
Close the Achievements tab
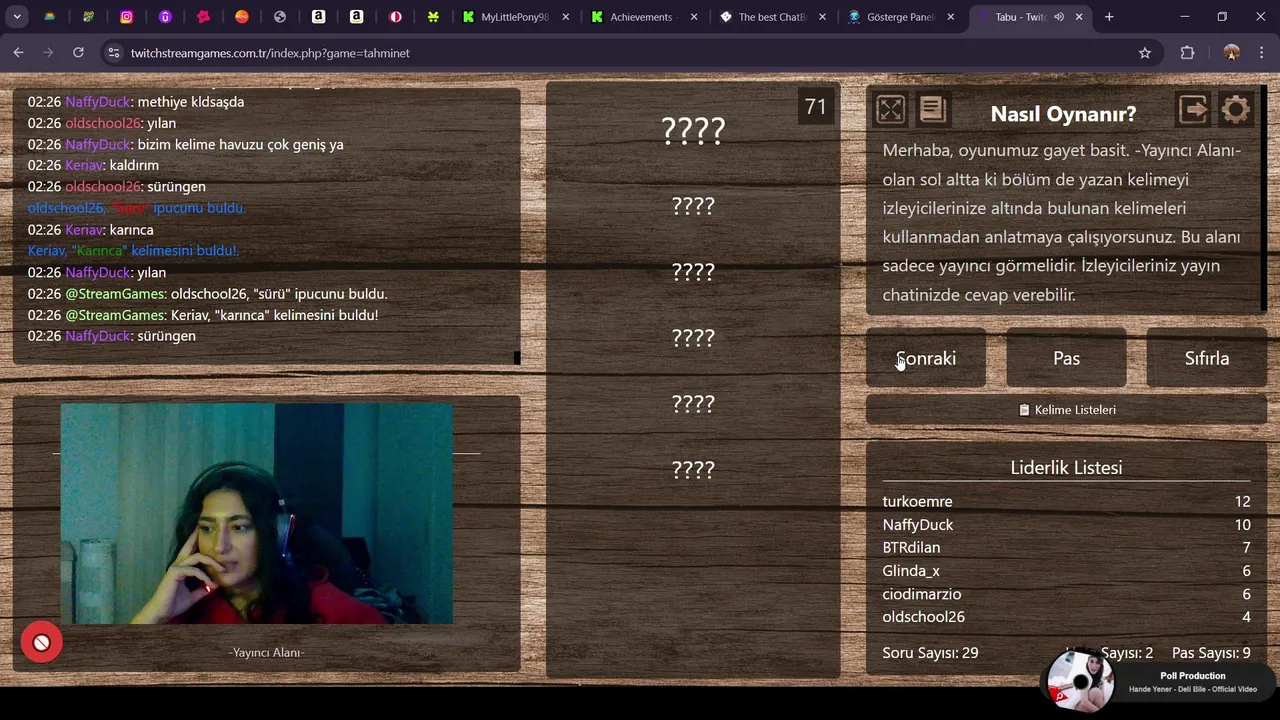[694, 17]
